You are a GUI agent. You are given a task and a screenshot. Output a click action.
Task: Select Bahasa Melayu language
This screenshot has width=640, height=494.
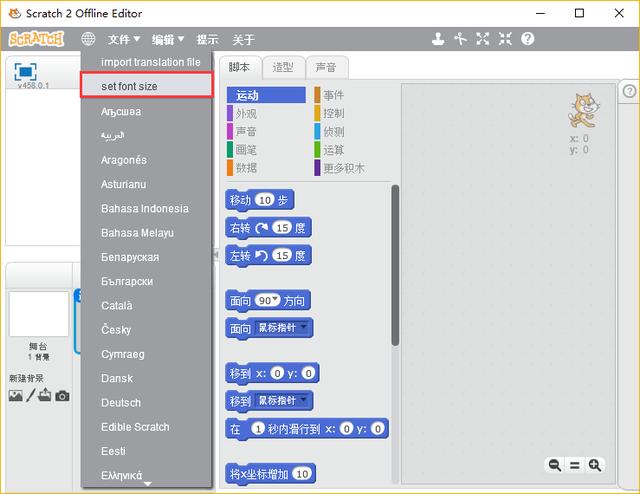pos(147,233)
